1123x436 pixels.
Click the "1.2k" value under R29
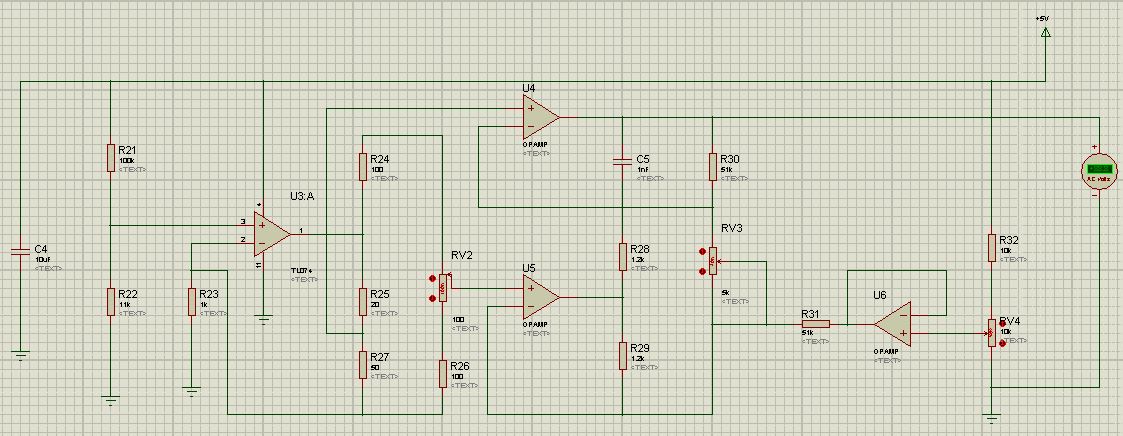[x=639, y=359]
